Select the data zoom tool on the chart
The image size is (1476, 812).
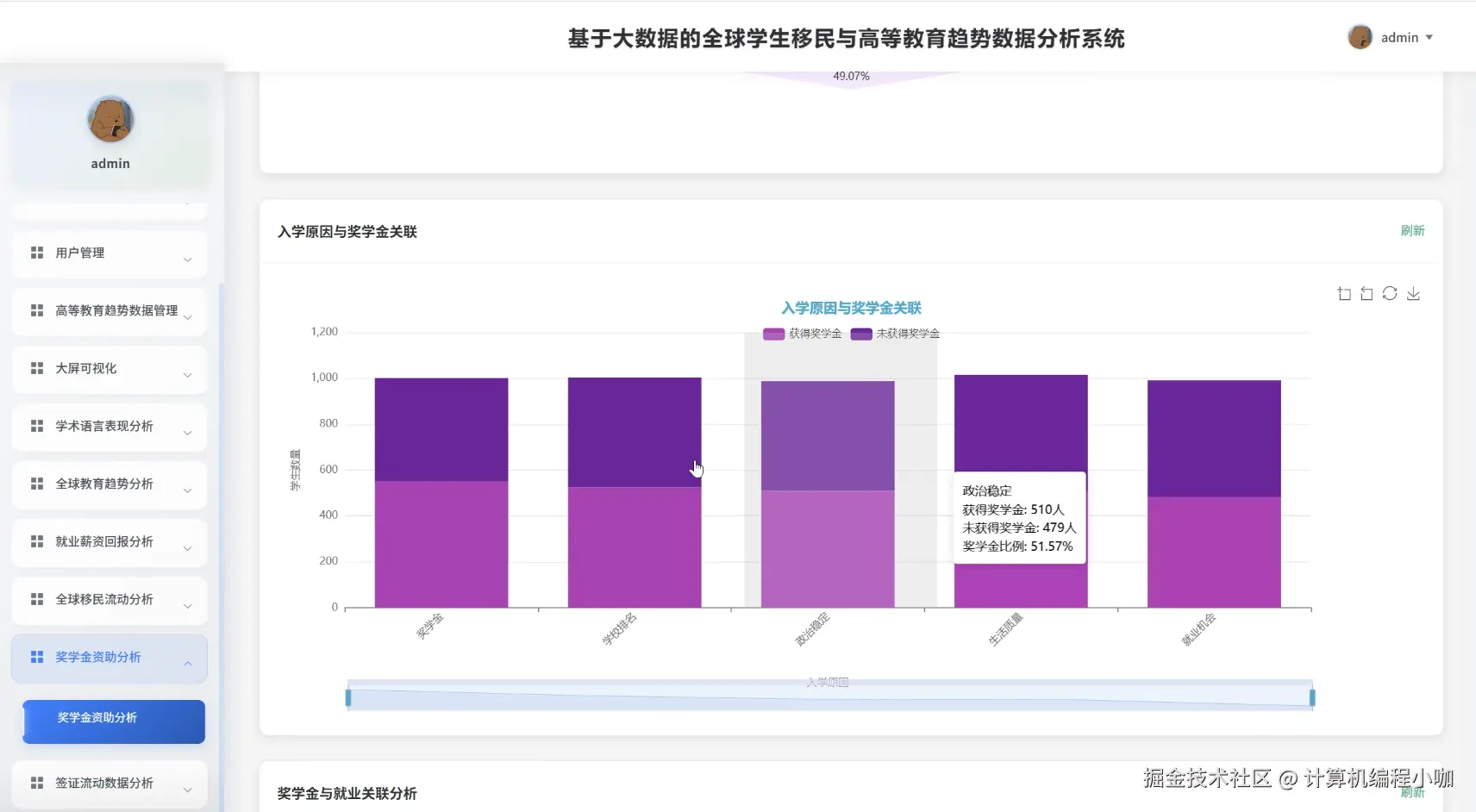tap(1344, 293)
